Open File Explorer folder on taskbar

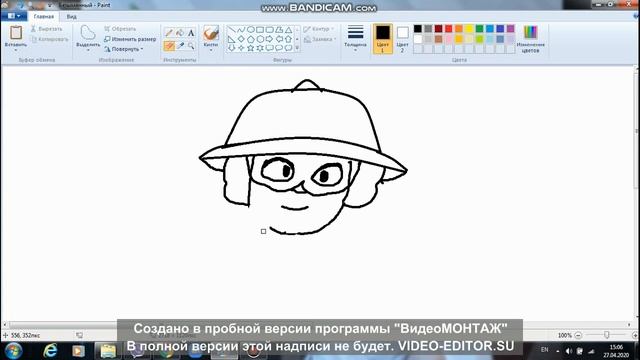pyautogui.click(x=108, y=351)
